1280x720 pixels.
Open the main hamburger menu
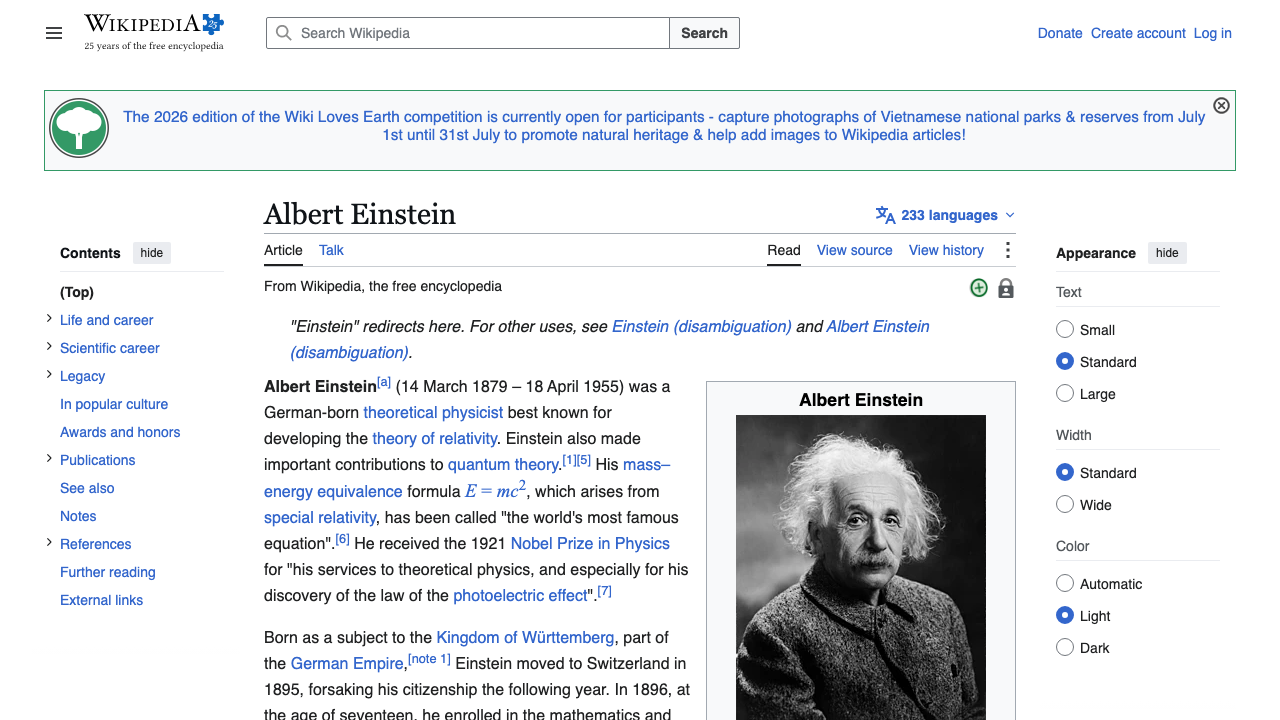(x=54, y=33)
